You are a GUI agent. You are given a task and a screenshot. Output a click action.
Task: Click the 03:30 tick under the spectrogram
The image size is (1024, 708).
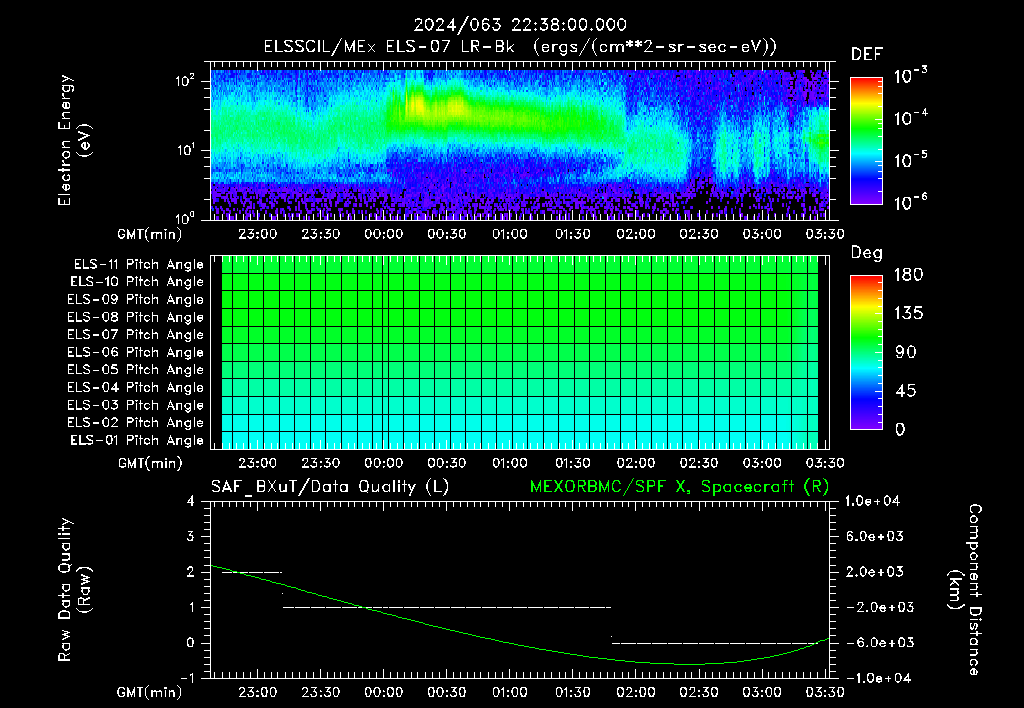pyautogui.click(x=825, y=234)
